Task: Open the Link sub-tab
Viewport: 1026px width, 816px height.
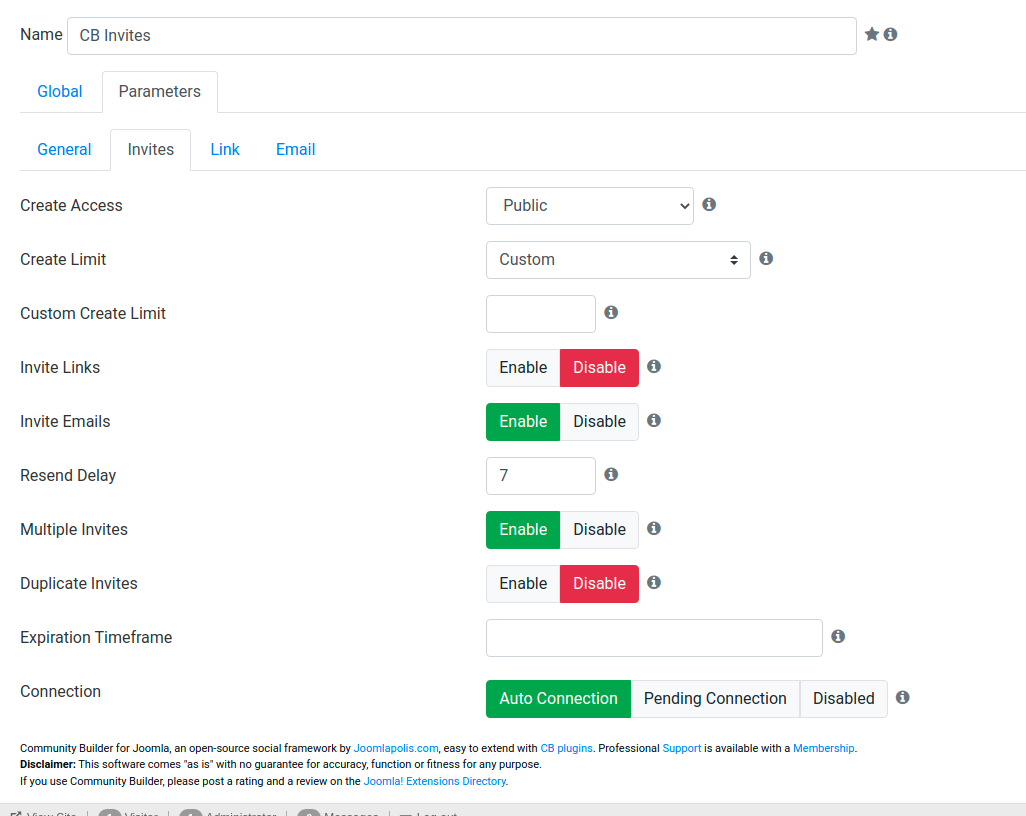Action: (225, 150)
